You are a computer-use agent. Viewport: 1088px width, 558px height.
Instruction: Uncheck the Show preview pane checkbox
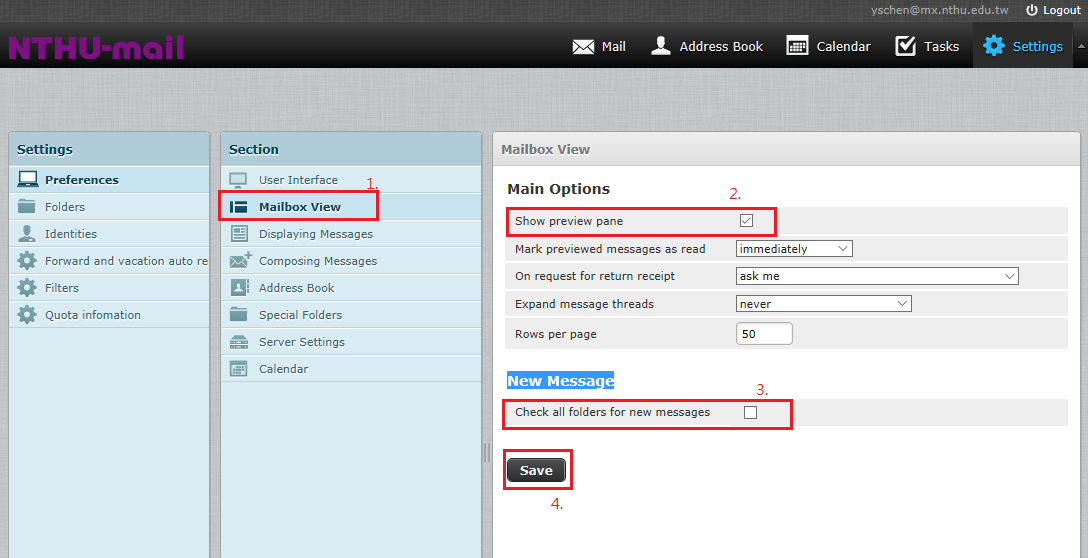(x=746, y=221)
